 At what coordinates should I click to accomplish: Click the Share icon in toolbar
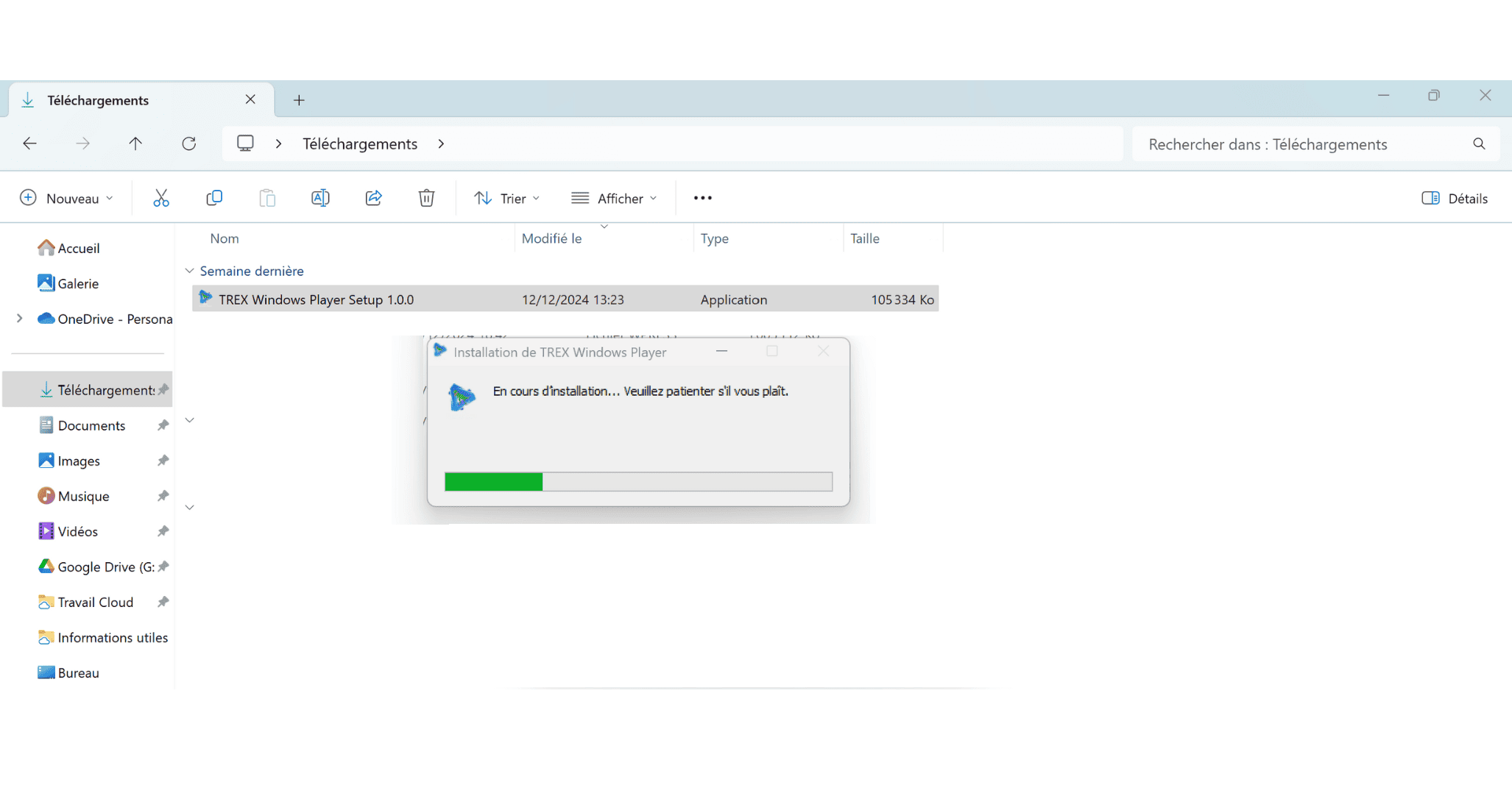tap(373, 198)
